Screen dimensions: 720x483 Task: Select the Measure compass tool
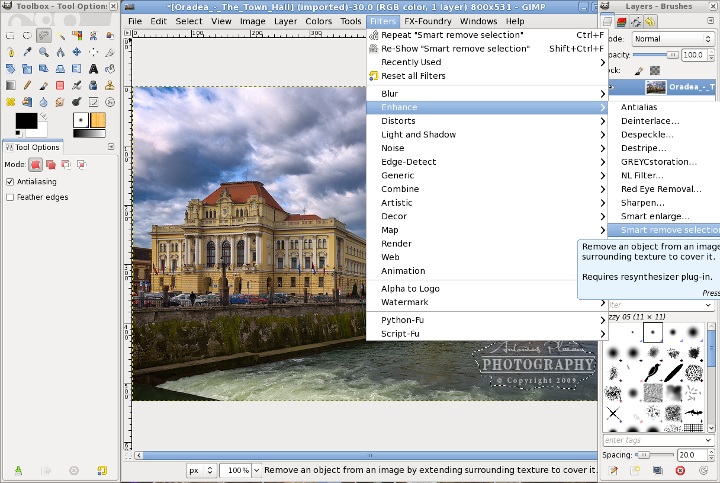(60, 52)
